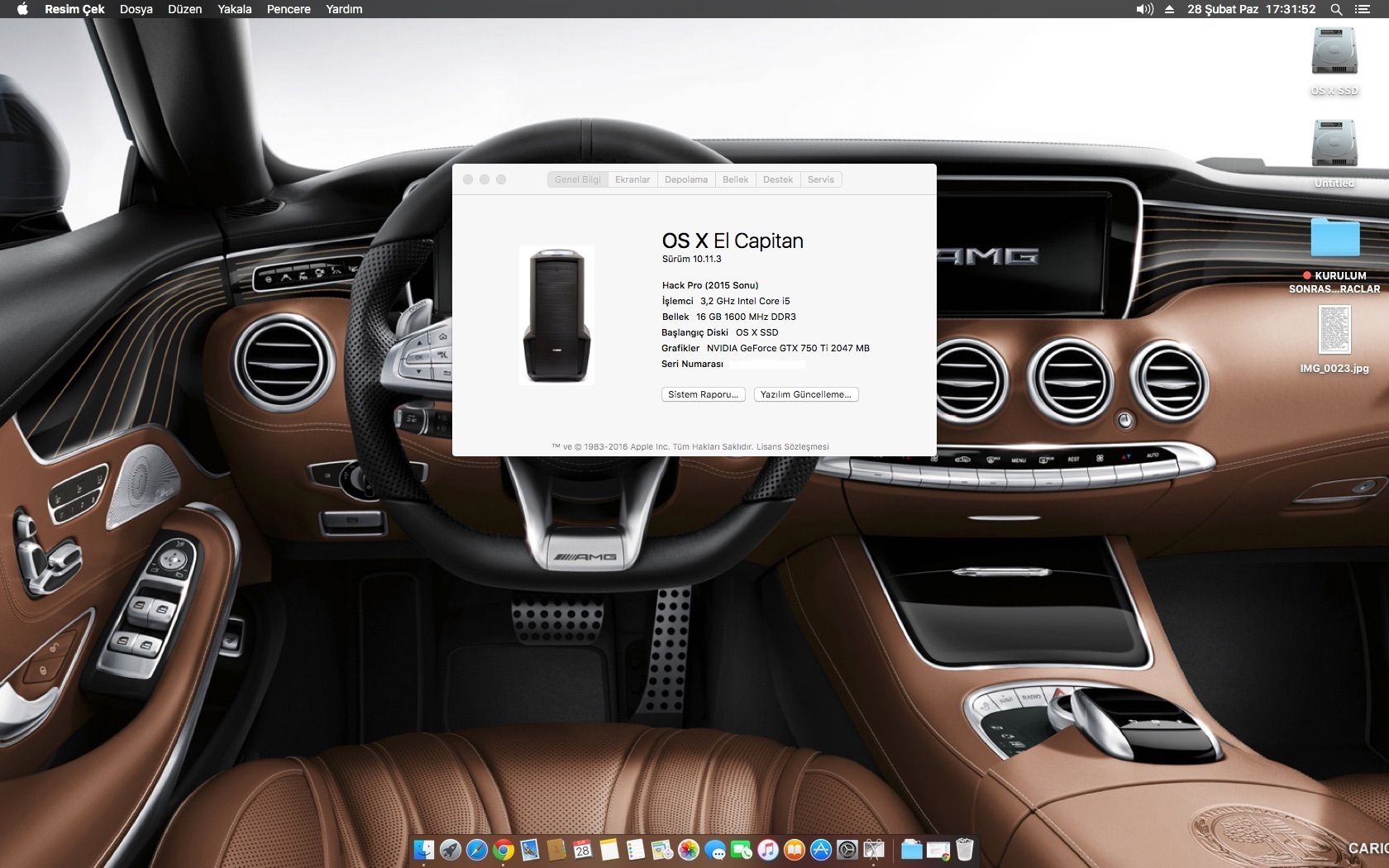The image size is (1389, 868).
Task: Click the 3,2 GHz Intel Core i5 value
Action: pyautogui.click(x=745, y=301)
